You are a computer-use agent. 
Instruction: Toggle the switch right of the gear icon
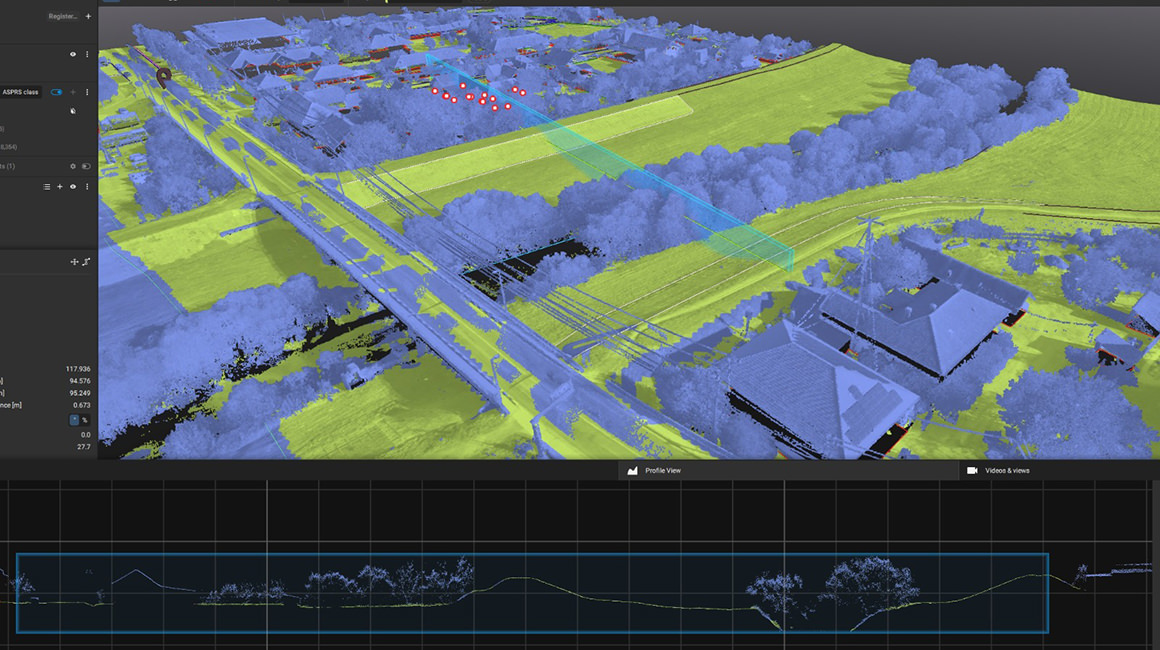pos(86,166)
